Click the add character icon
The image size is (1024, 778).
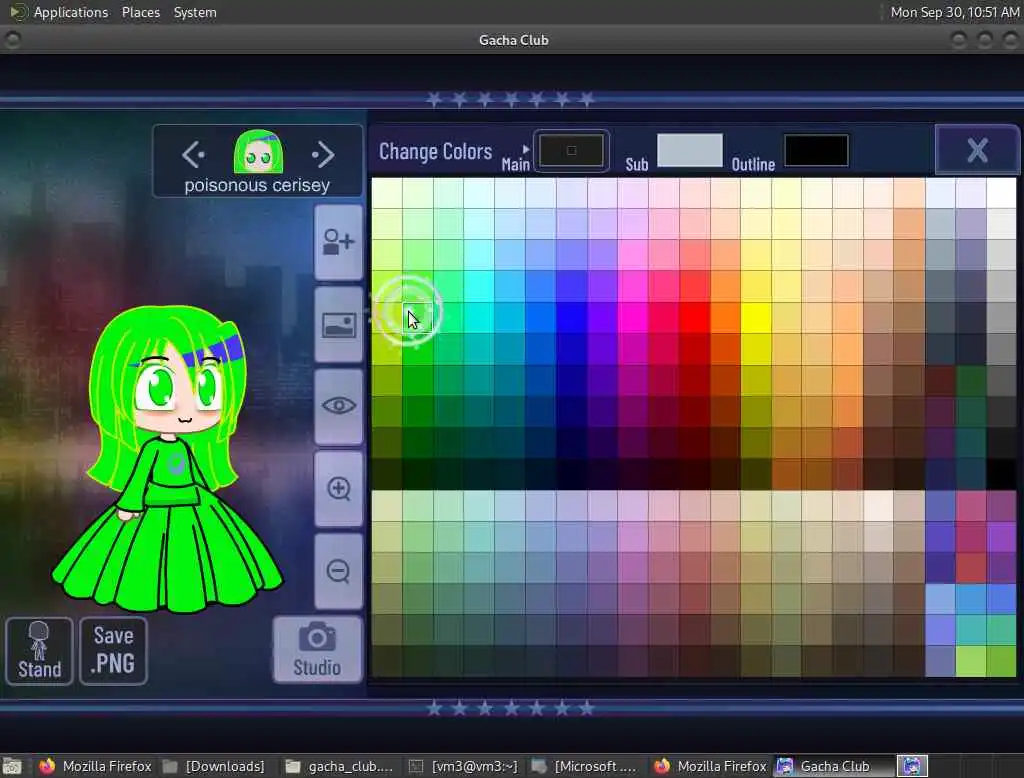[x=338, y=242]
